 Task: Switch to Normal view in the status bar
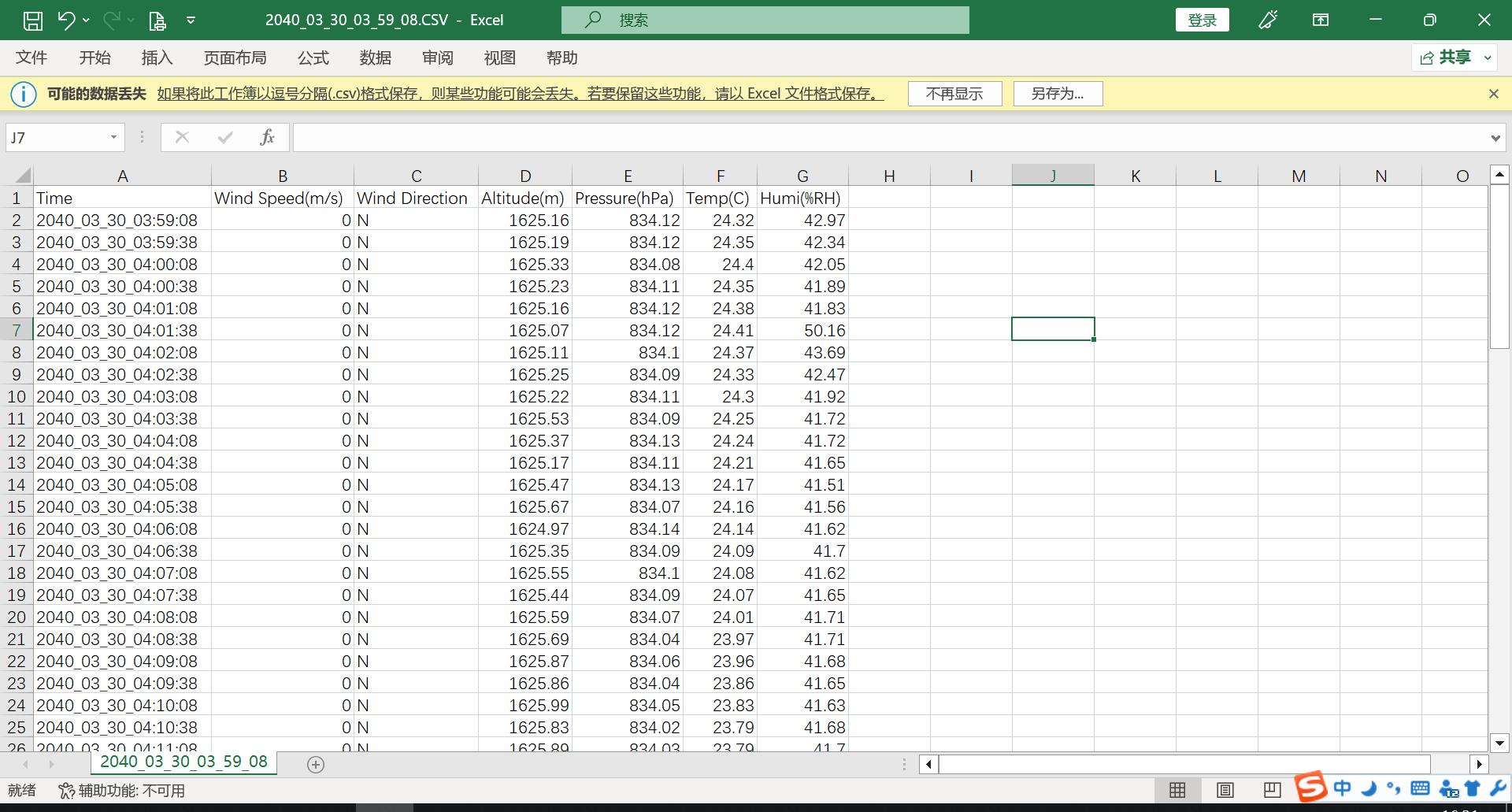point(1177,790)
